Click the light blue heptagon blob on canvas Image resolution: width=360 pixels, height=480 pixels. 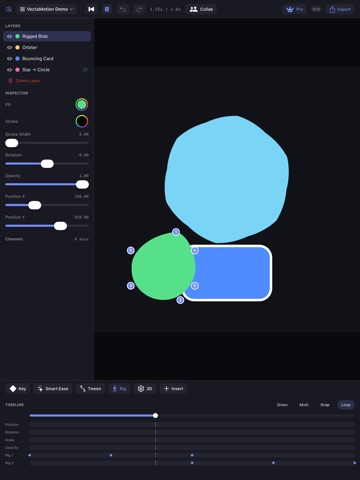pyautogui.click(x=227, y=179)
